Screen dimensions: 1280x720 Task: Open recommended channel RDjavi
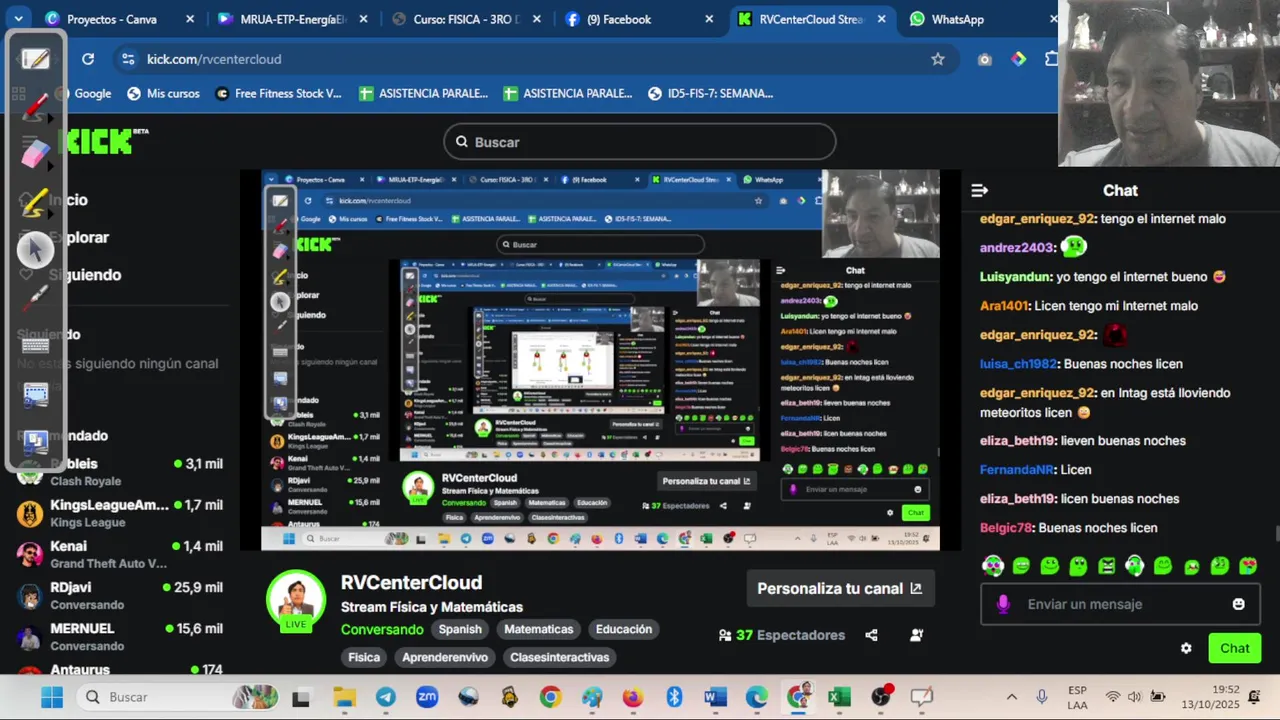pos(120,595)
